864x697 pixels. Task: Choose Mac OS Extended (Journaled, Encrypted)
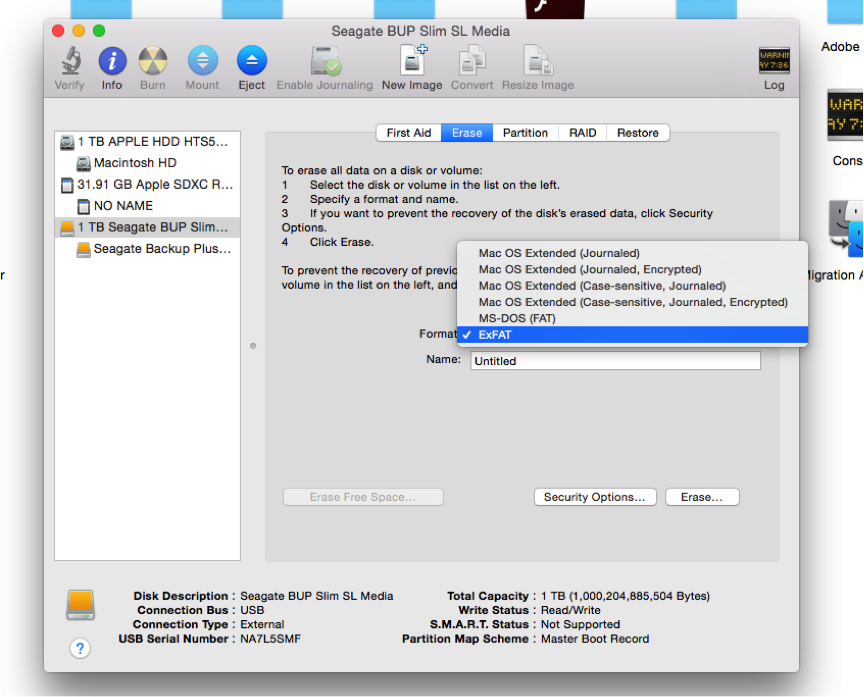coord(633,269)
